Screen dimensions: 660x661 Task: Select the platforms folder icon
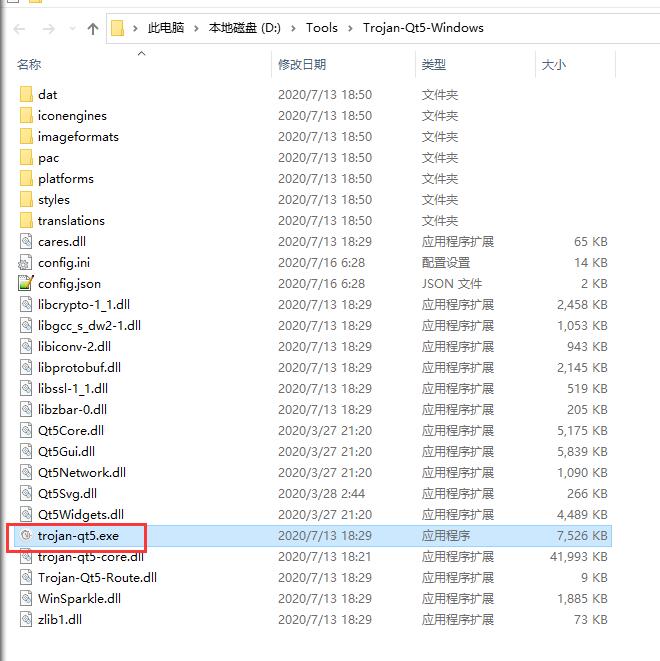point(26,178)
